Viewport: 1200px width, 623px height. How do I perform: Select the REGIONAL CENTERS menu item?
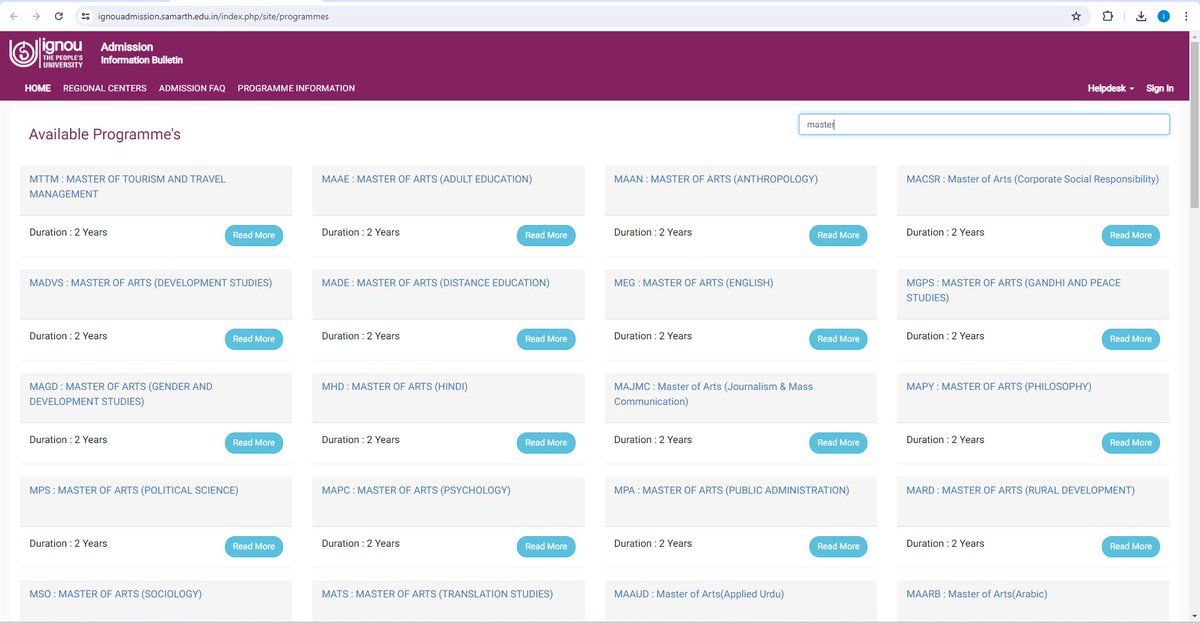[104, 88]
